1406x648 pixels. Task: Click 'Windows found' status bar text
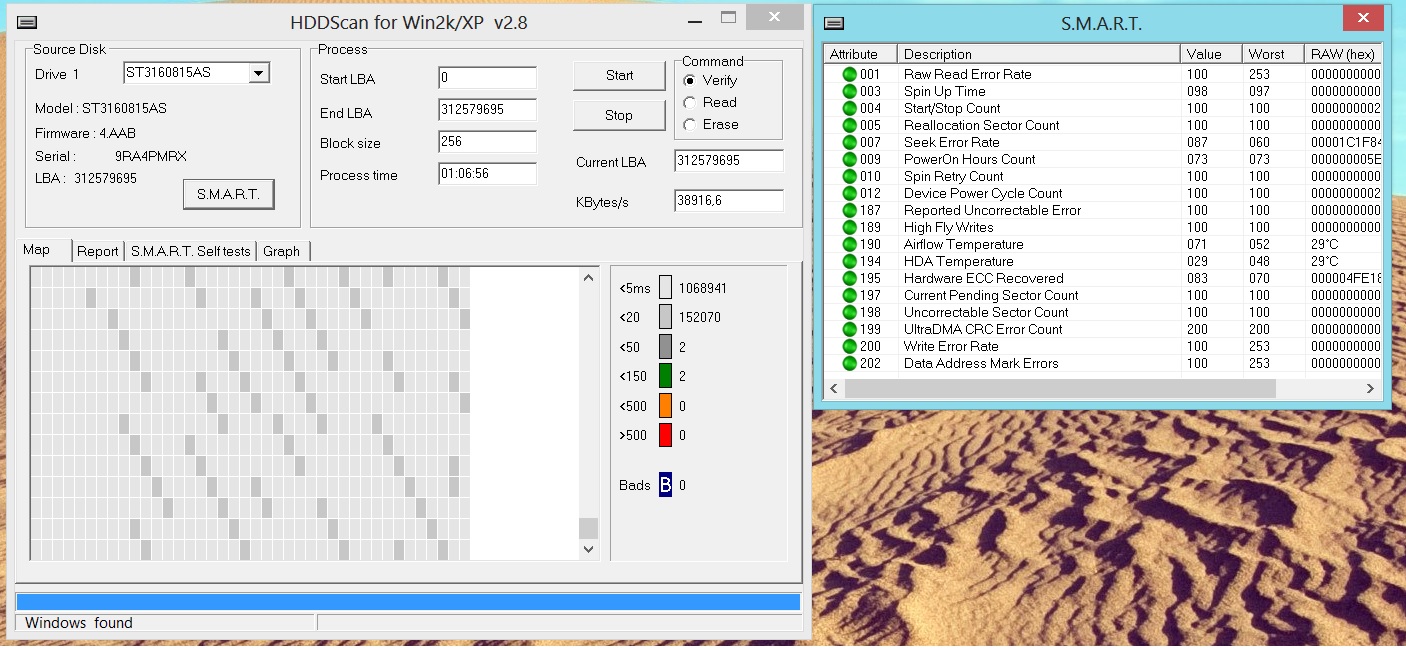[x=79, y=623]
